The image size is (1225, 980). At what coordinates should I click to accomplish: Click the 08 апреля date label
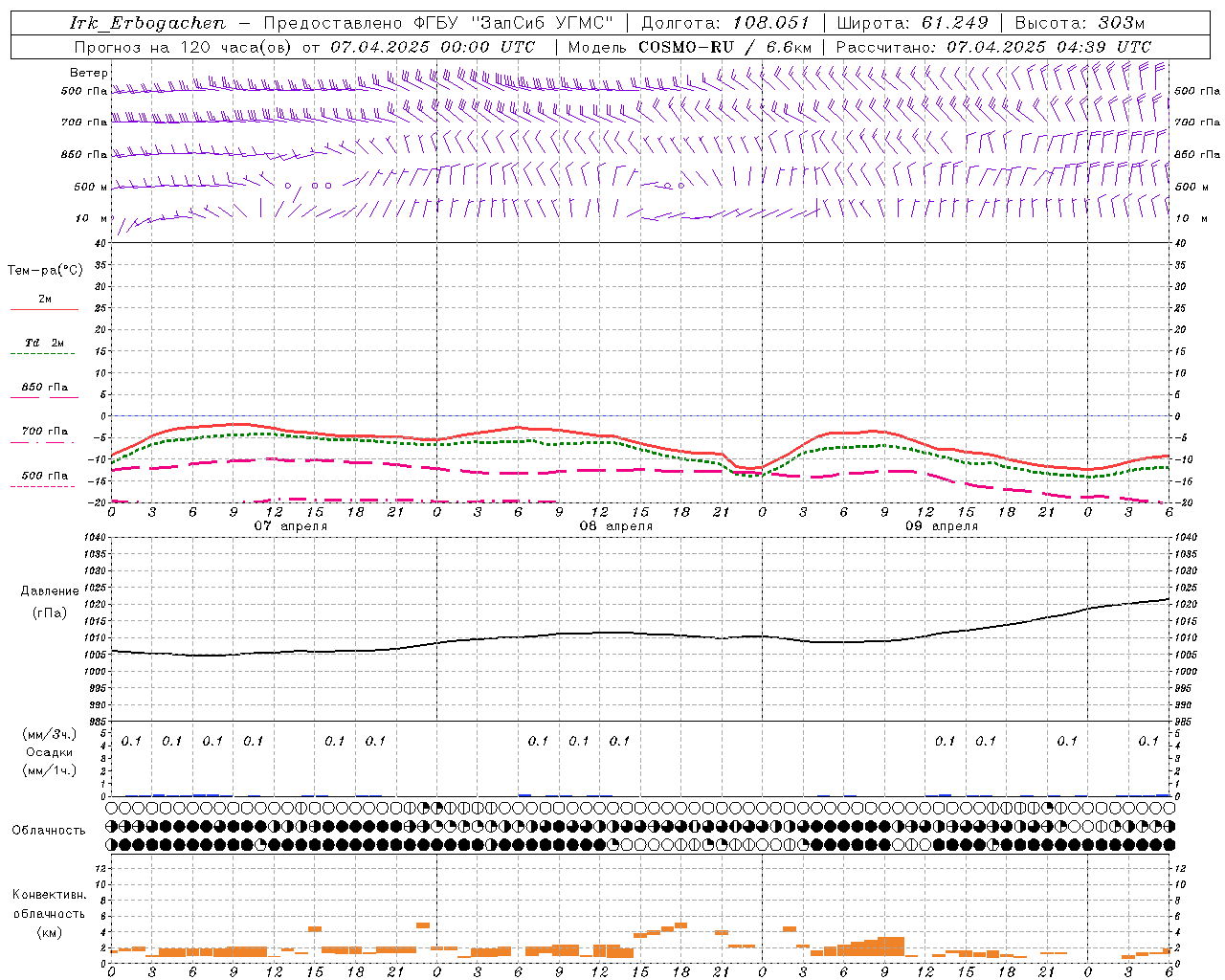(x=615, y=526)
